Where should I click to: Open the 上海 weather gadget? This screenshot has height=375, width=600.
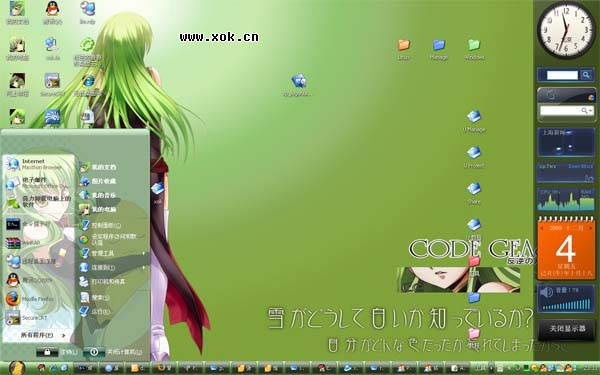click(x=566, y=142)
